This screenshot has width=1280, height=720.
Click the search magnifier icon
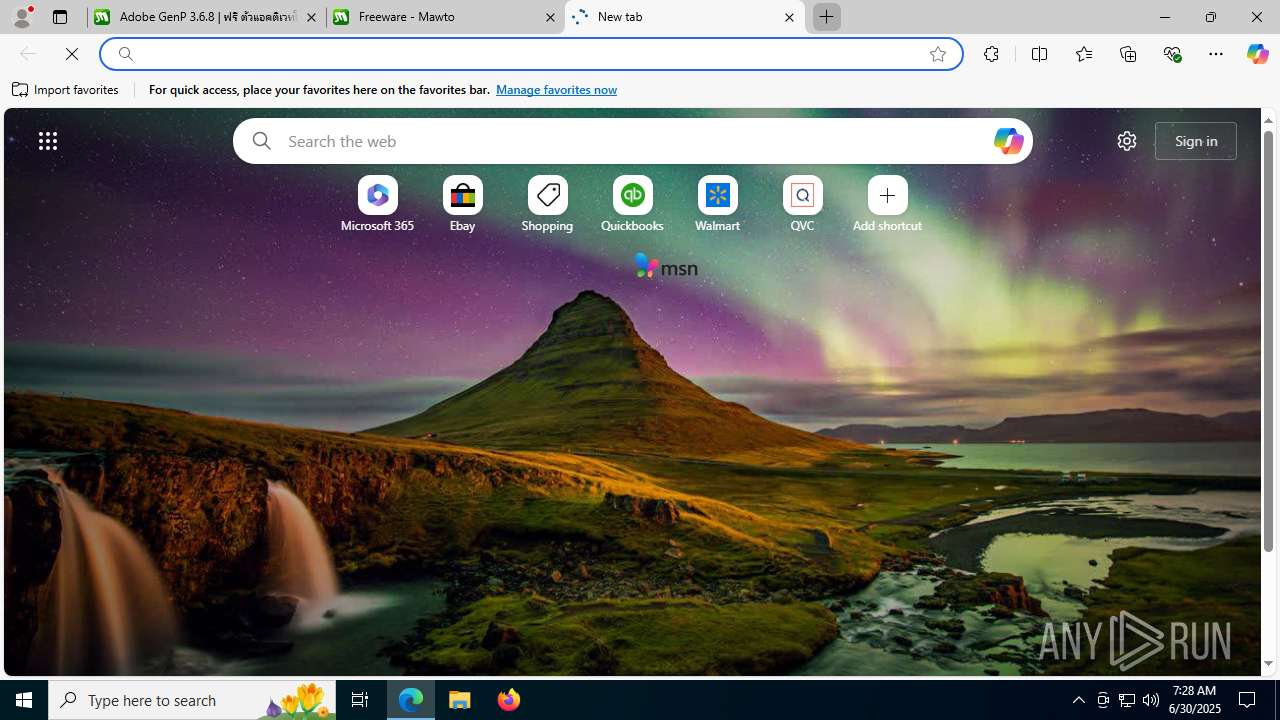click(261, 141)
